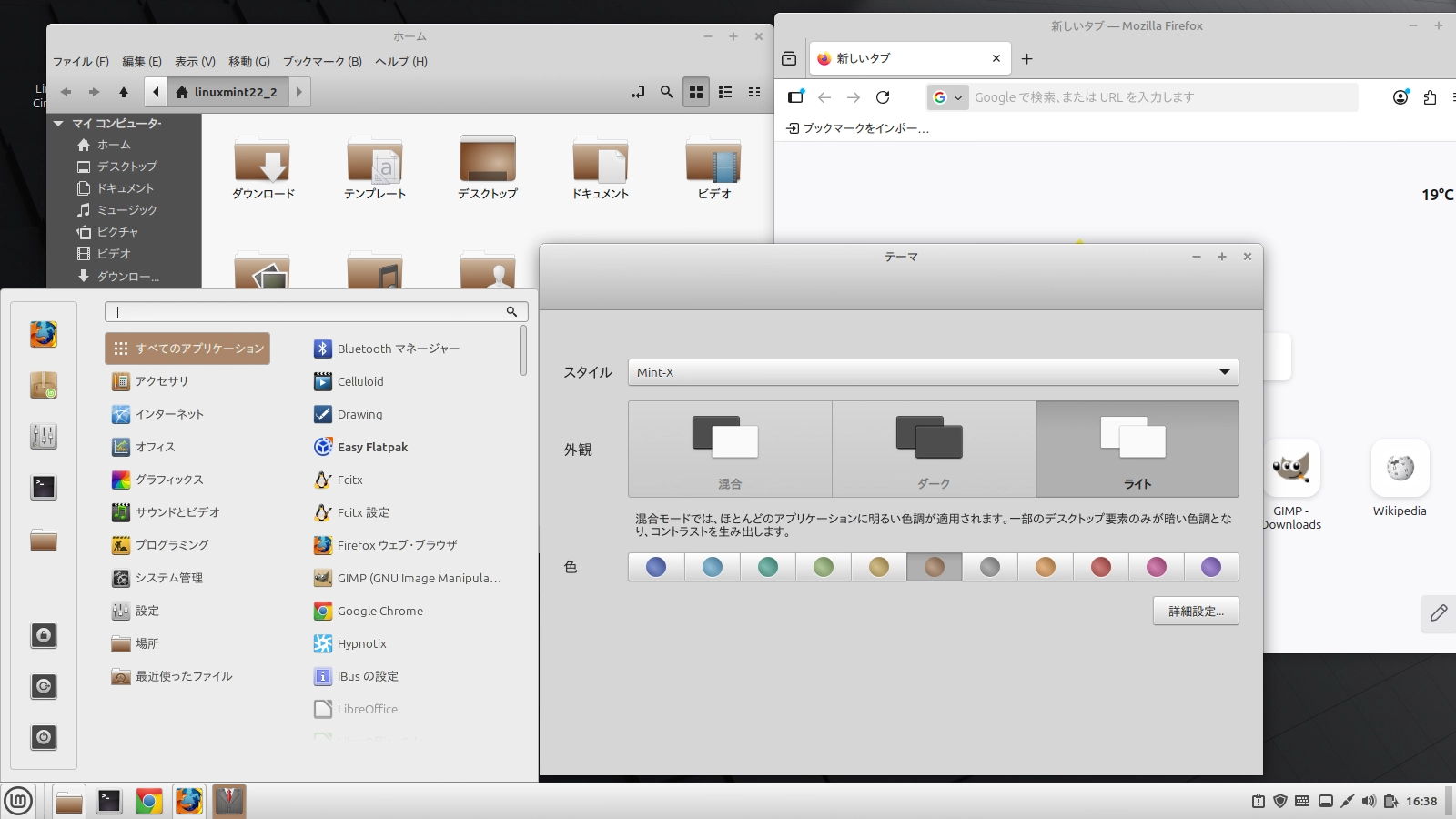The height and width of the screenshot is (819, 1456).
Task: Open the Mint-X style dropdown
Action: click(x=933, y=372)
